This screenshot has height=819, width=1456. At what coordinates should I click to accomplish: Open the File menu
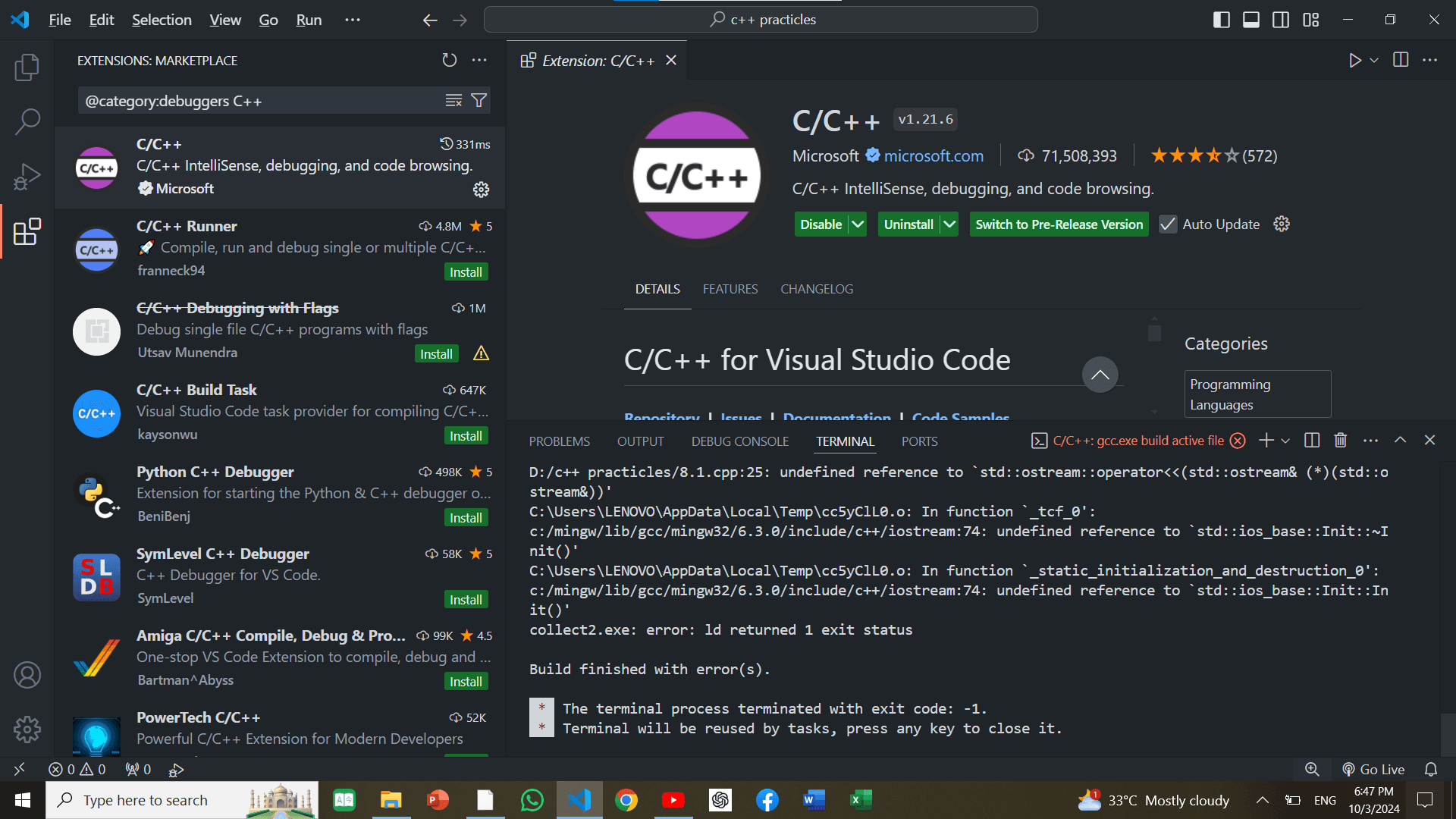(60, 20)
